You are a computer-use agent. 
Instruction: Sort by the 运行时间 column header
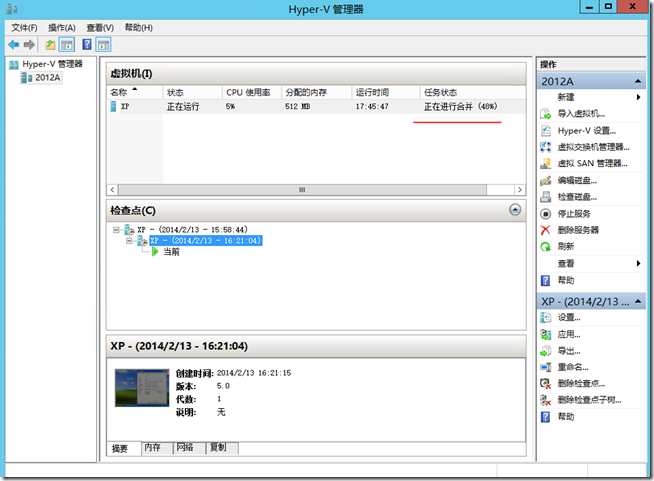(x=386, y=92)
